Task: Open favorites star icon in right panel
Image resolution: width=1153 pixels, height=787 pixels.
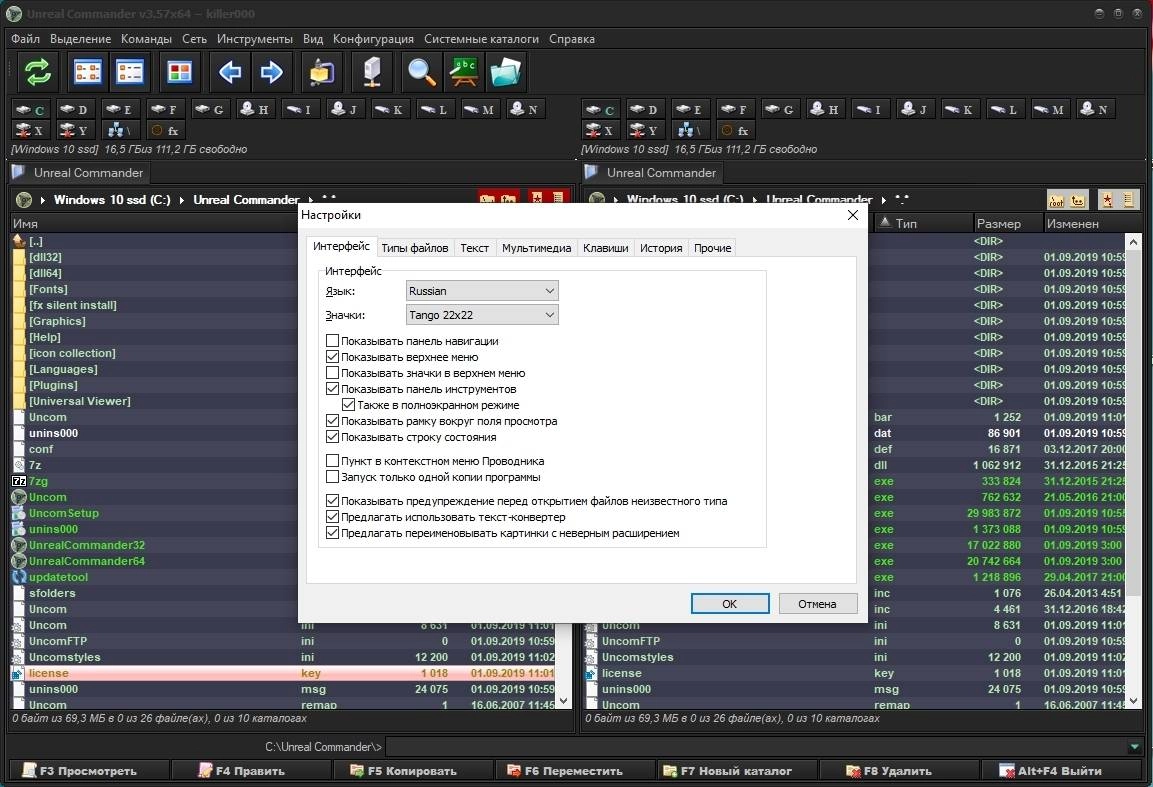Action: (1107, 200)
